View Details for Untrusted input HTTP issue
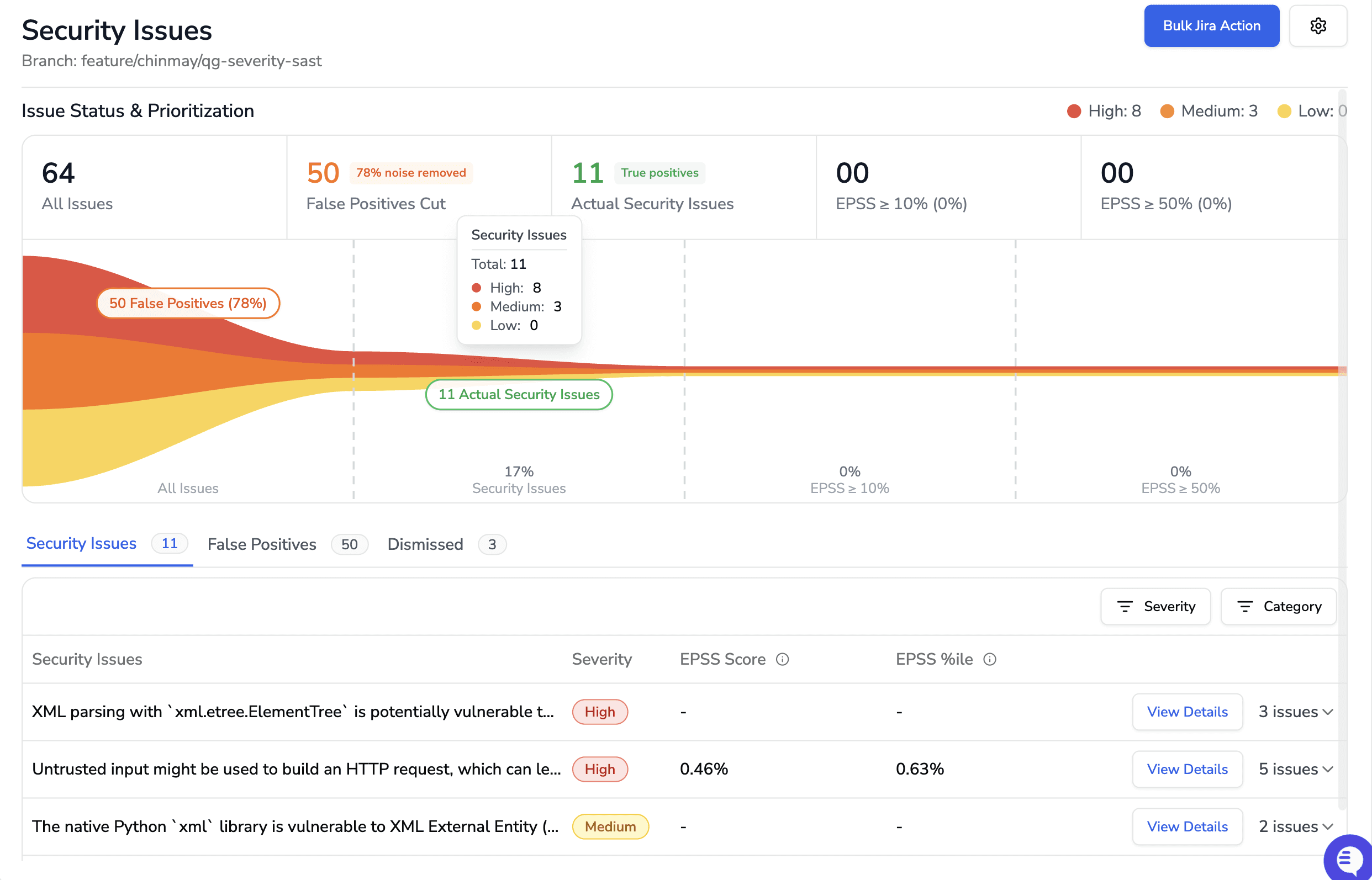The width and height of the screenshot is (1372, 880). pos(1187,769)
